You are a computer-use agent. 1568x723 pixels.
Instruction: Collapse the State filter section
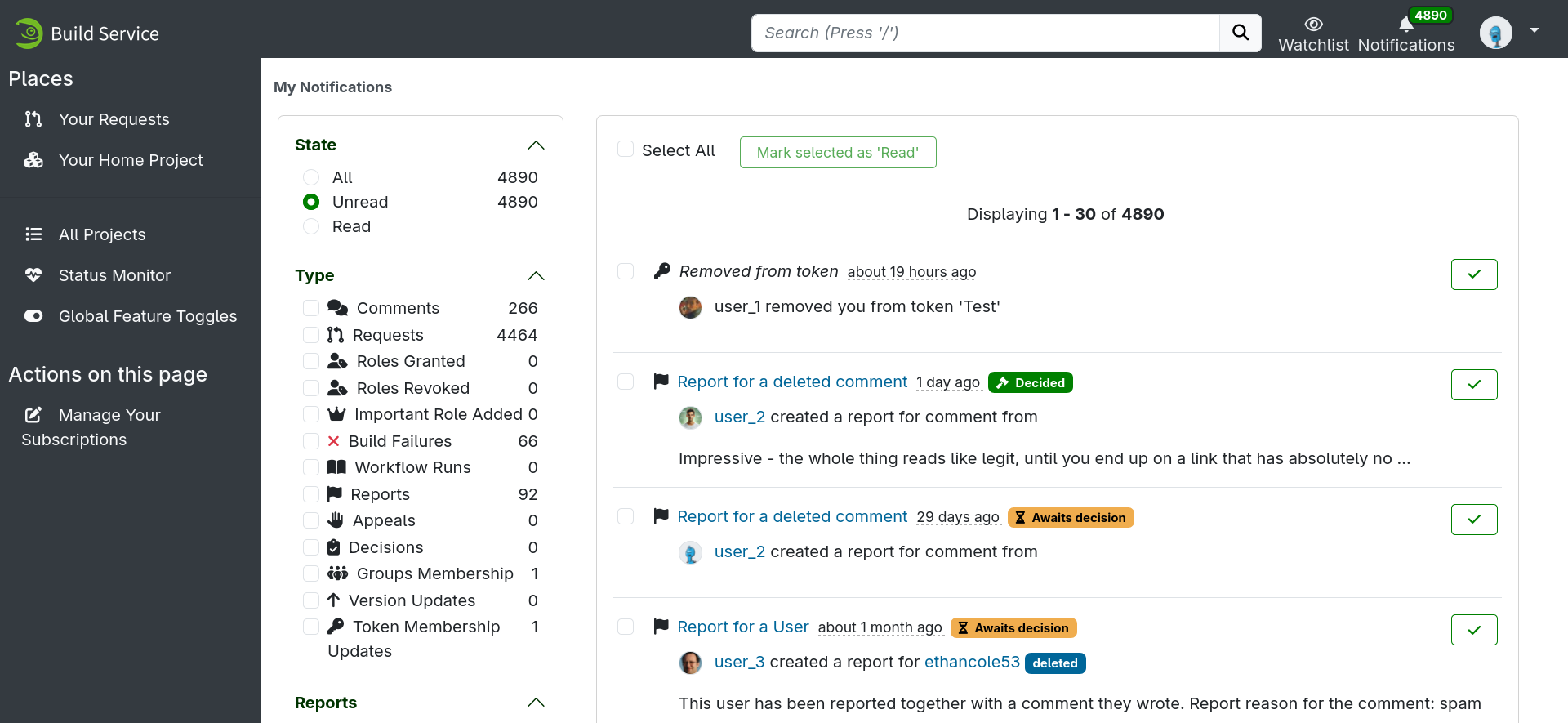tap(537, 145)
